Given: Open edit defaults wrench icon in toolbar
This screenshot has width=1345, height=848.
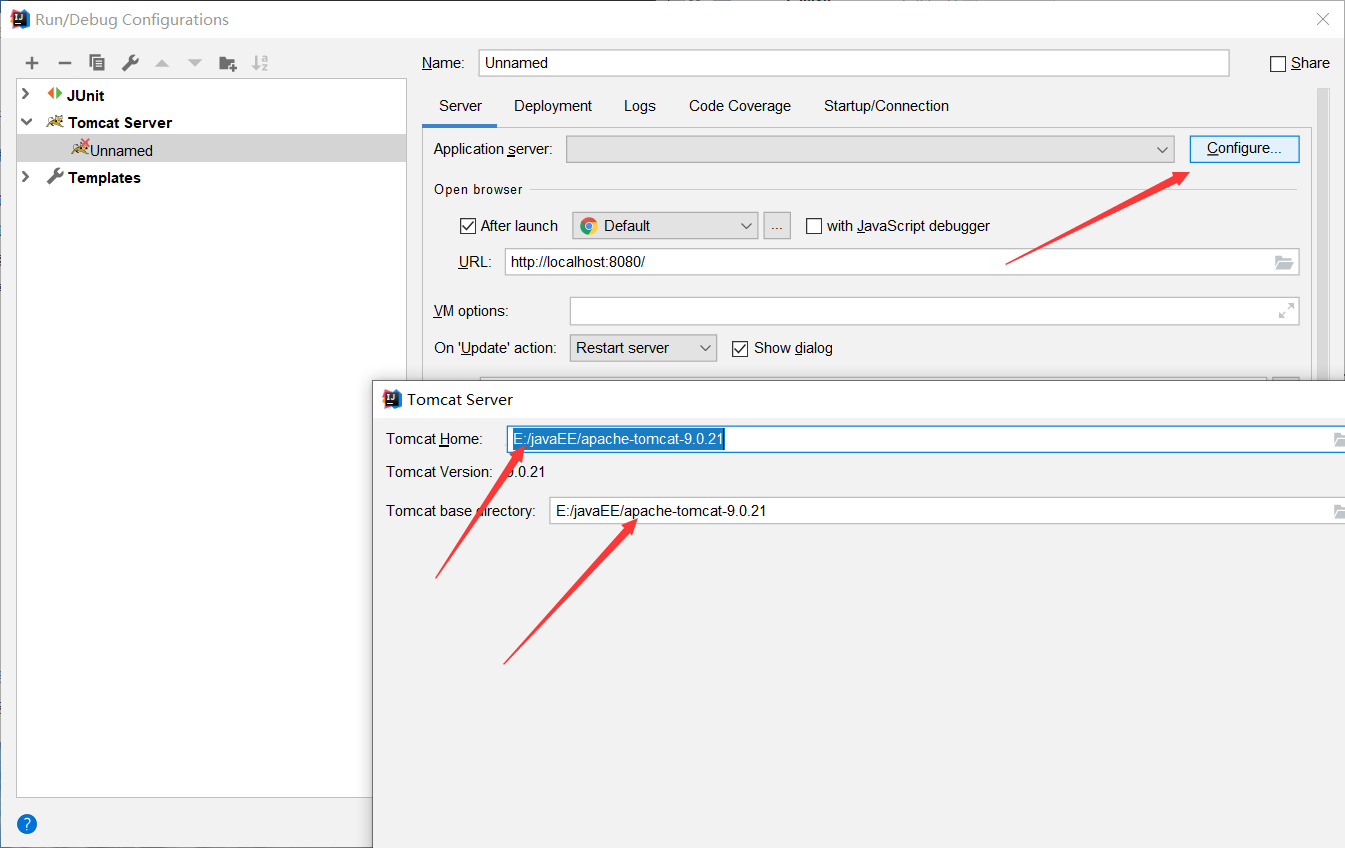Looking at the screenshot, I should click(x=130, y=63).
